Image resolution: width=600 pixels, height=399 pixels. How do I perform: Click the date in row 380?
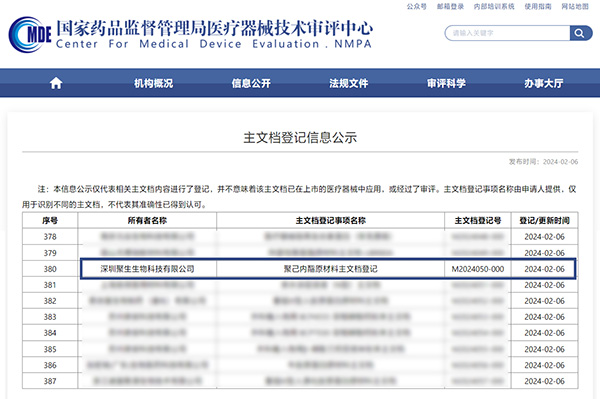click(545, 269)
